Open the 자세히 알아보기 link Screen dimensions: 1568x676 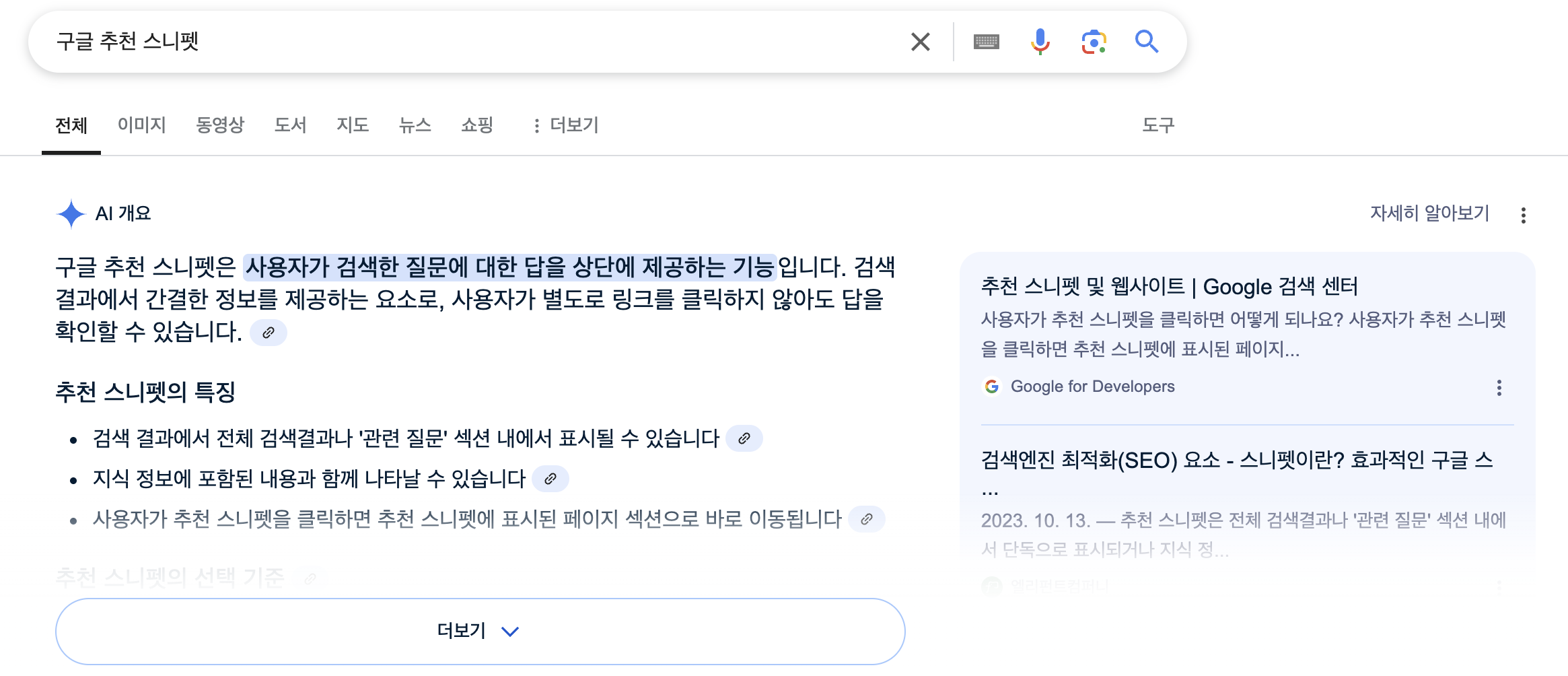(1430, 213)
